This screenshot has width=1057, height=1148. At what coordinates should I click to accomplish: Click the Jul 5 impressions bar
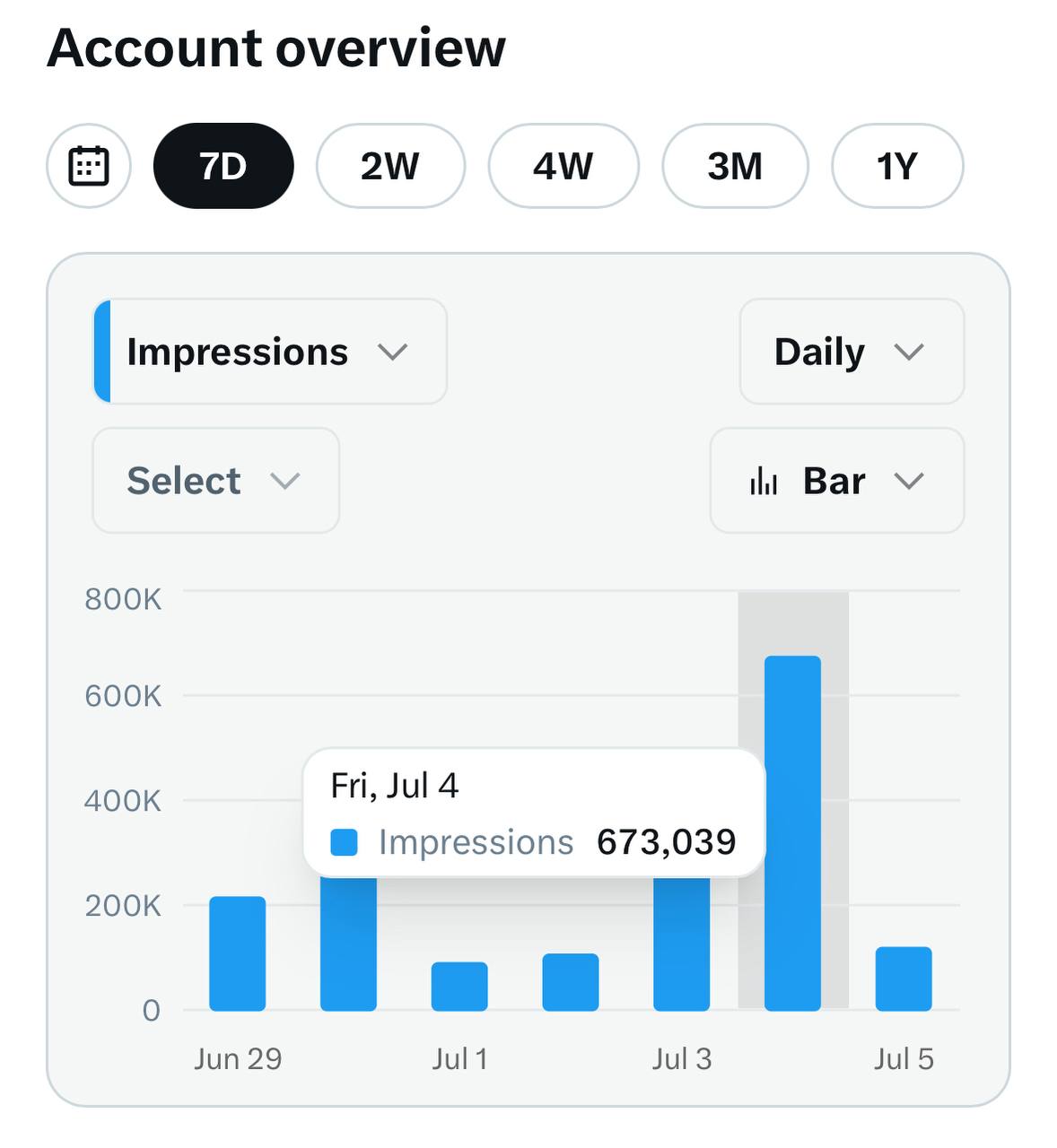point(904,978)
